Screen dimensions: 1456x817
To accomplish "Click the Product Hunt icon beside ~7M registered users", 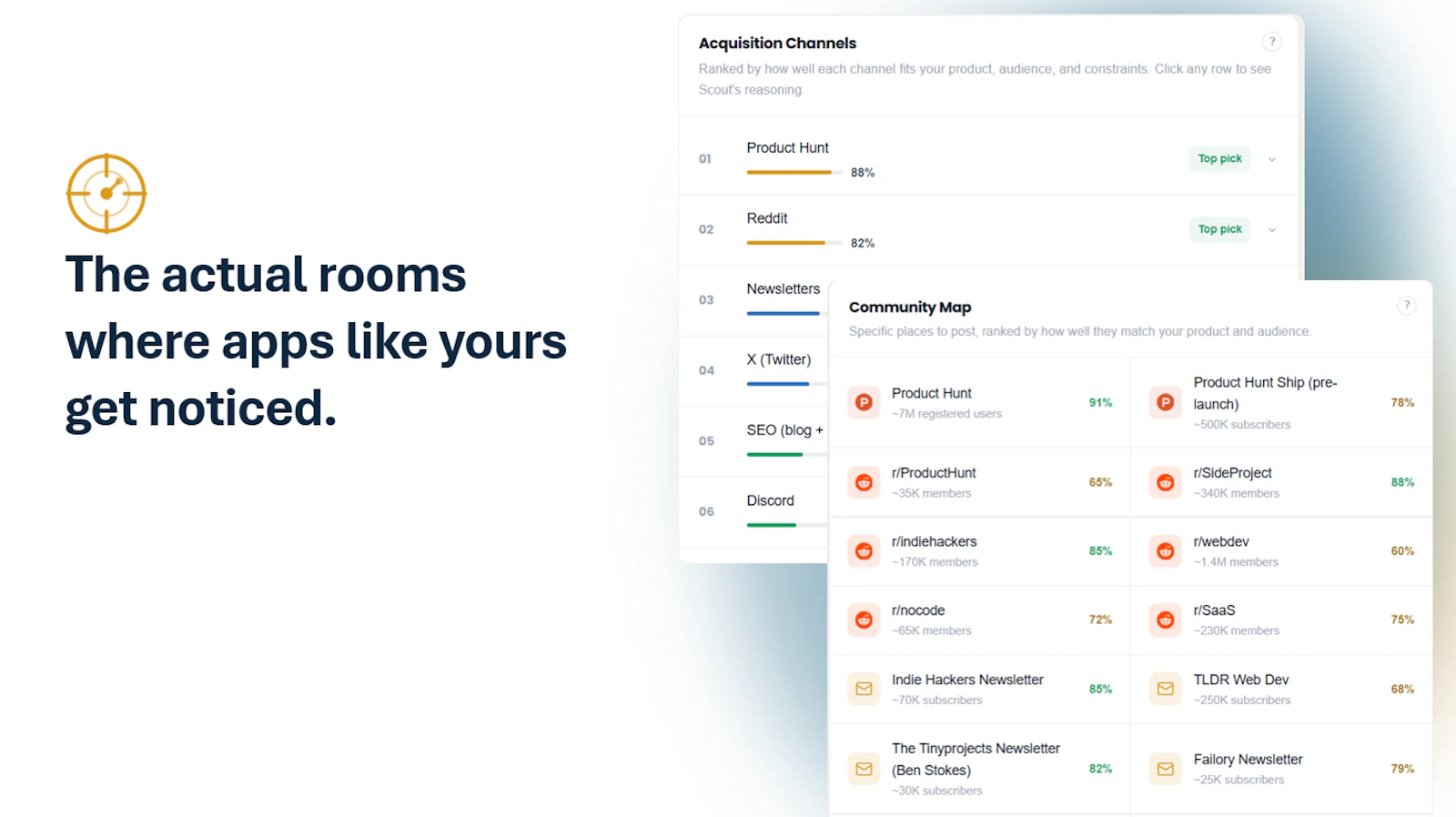I will 864,402.
